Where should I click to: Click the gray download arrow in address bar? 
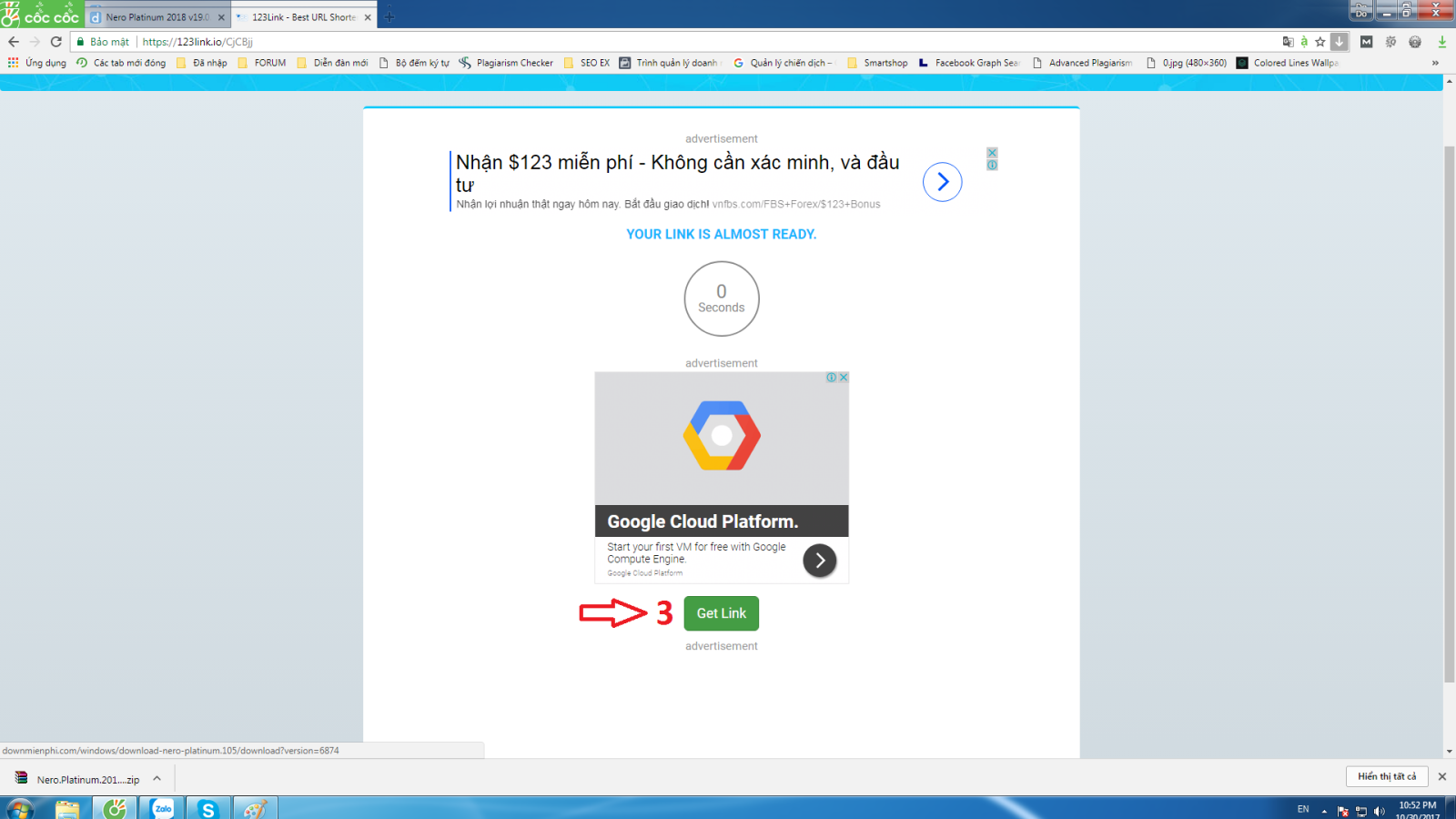[x=1339, y=42]
